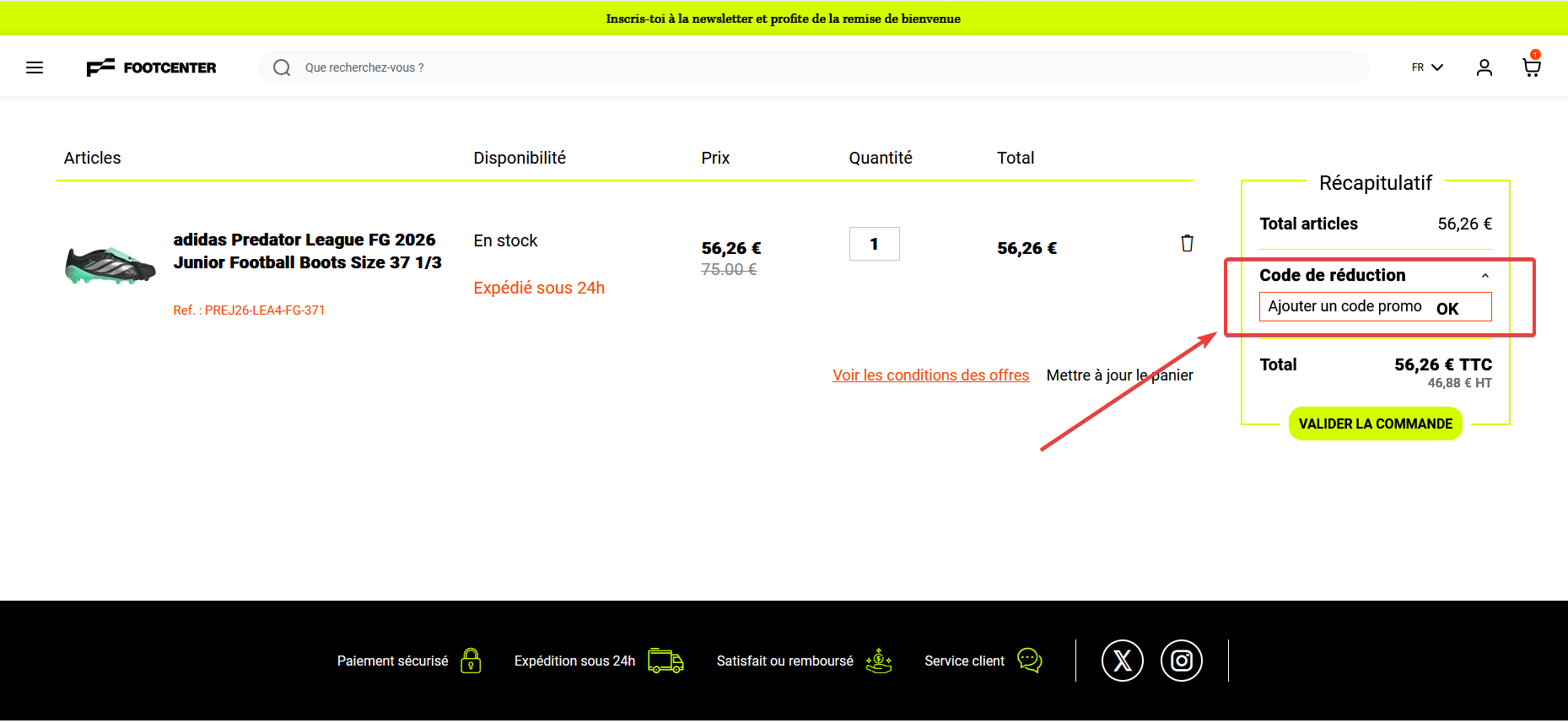Click the quantity box showing 1
1568x723 pixels.
coord(875,244)
